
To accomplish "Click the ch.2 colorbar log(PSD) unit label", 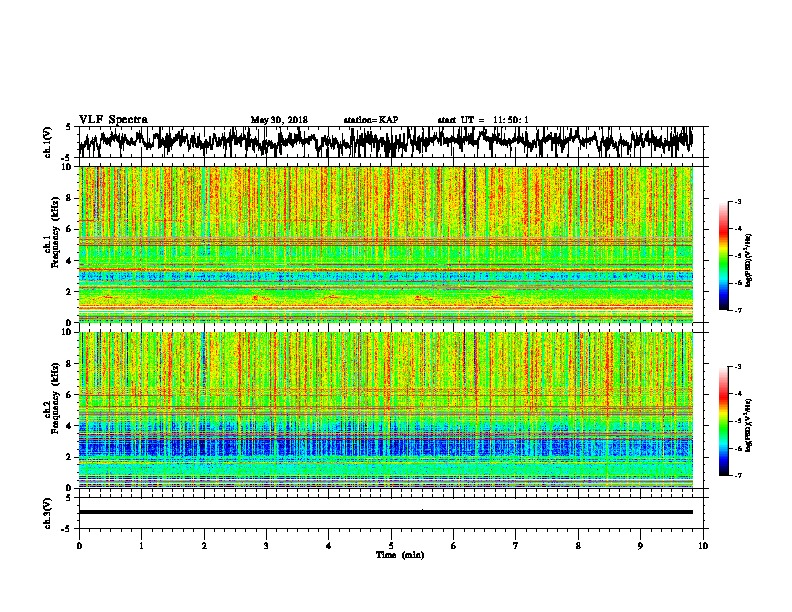I will [749, 424].
